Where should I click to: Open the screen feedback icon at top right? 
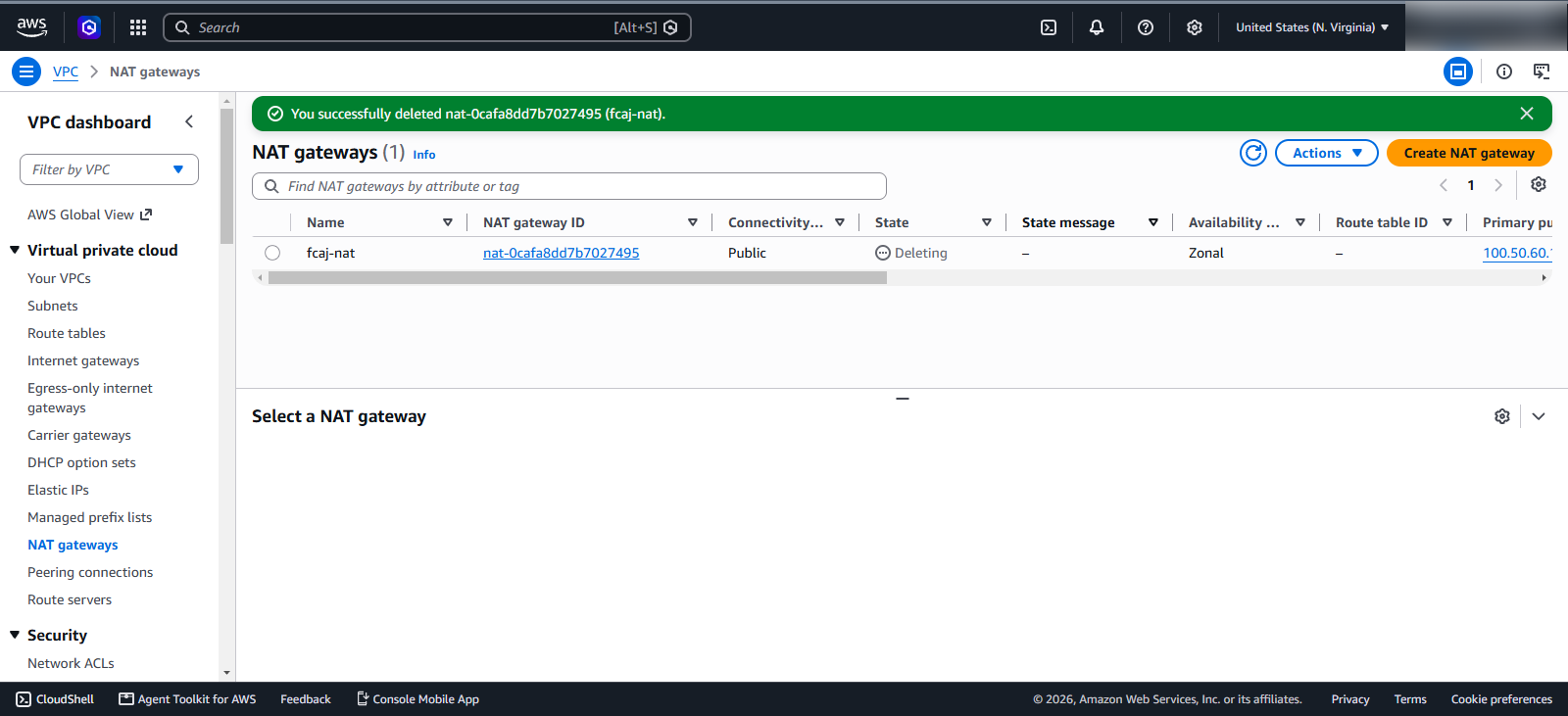[x=1542, y=72]
